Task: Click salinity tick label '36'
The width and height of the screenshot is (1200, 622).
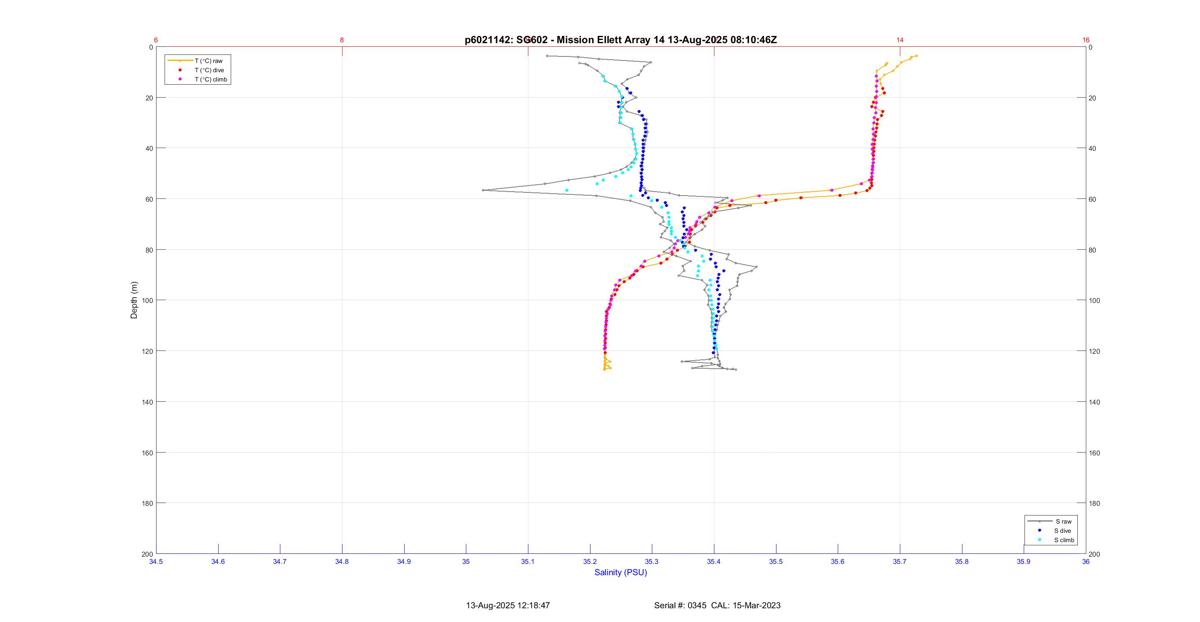Action: point(1086,562)
